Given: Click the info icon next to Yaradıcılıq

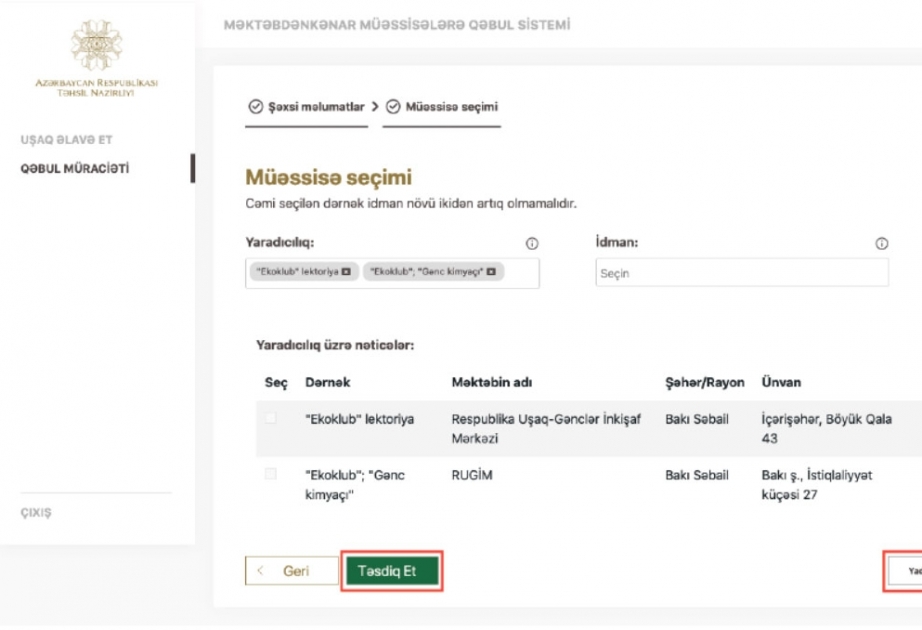Looking at the screenshot, I should 532,244.
